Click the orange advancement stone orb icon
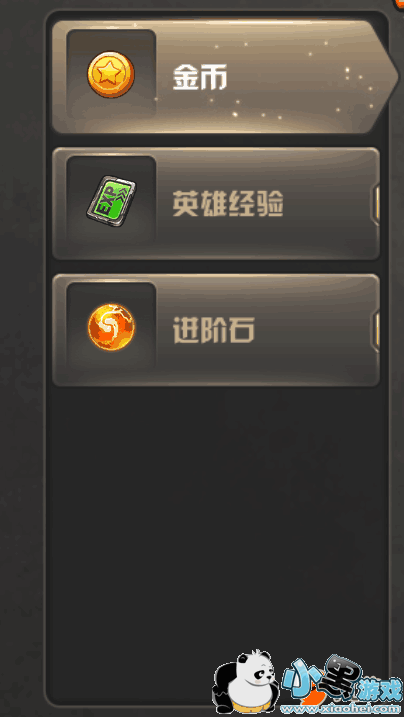 [111, 327]
